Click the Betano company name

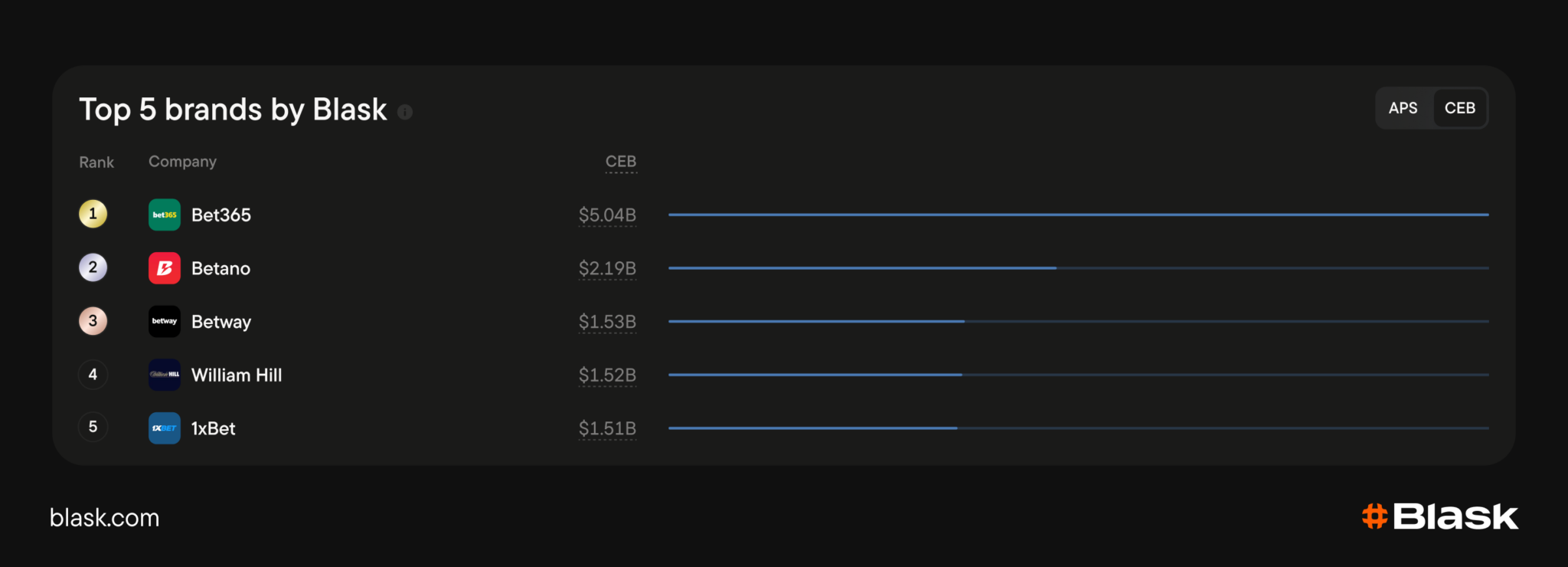click(220, 268)
